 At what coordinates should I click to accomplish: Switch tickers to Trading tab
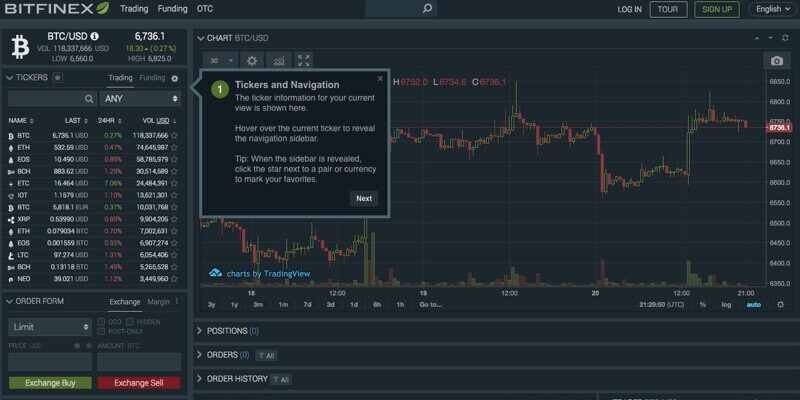(x=120, y=78)
